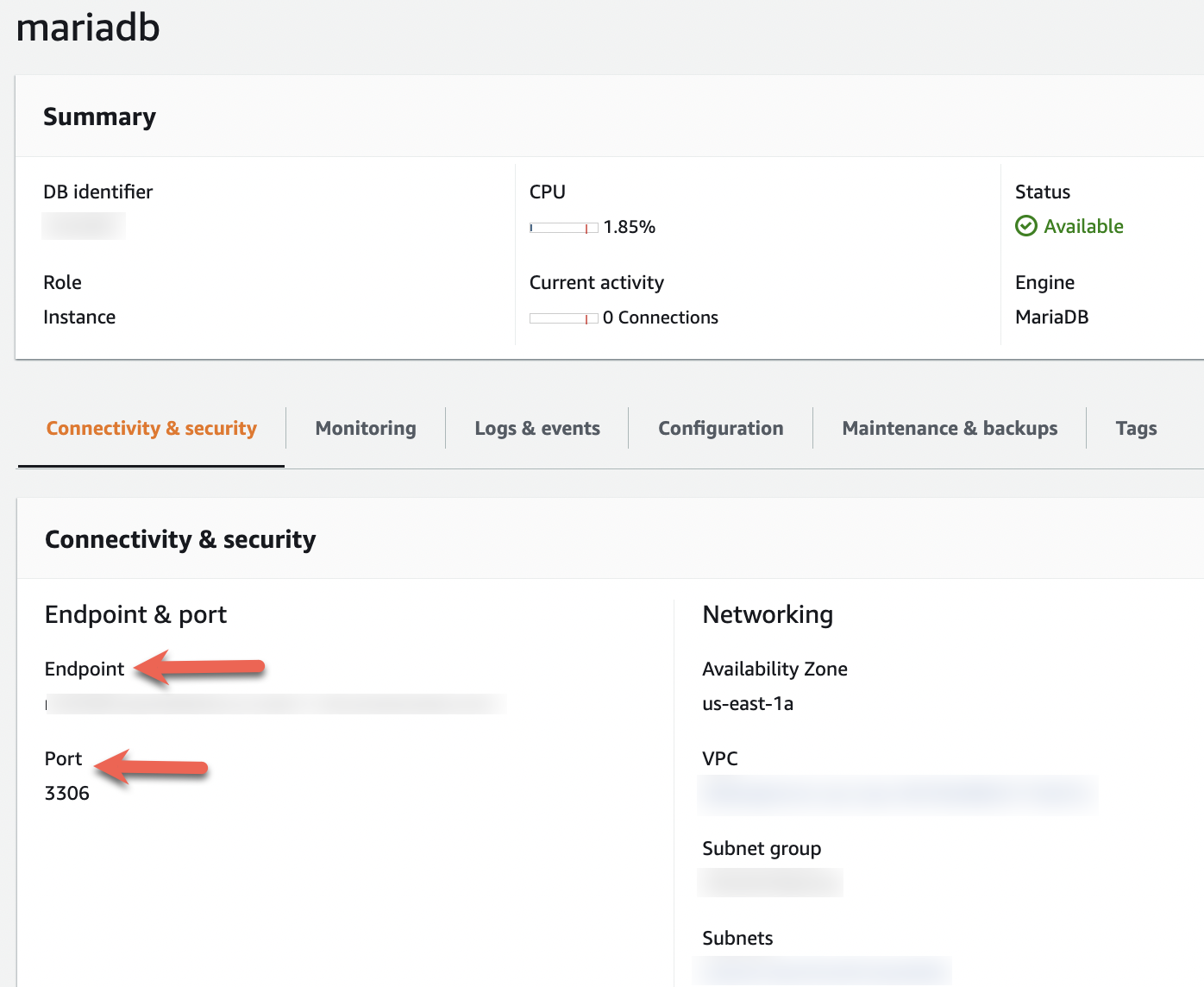Select the us-east-1a availability zone text

[x=748, y=703]
